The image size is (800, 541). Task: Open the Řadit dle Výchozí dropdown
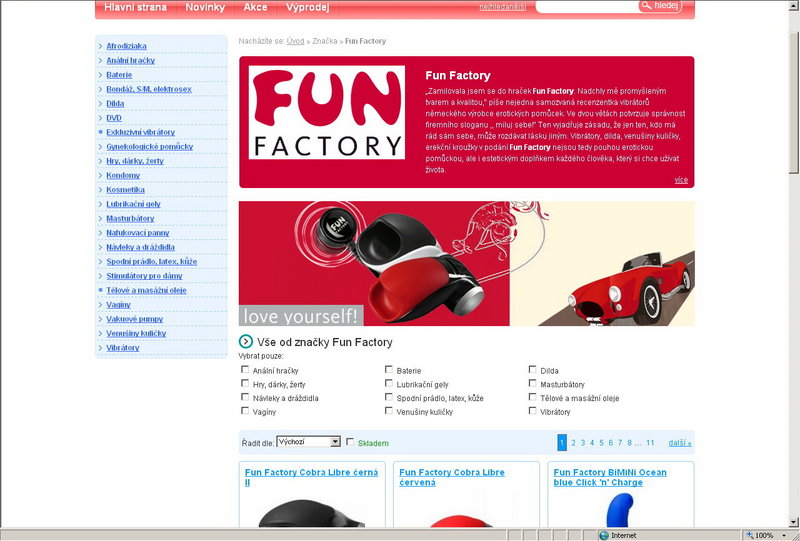click(308, 442)
